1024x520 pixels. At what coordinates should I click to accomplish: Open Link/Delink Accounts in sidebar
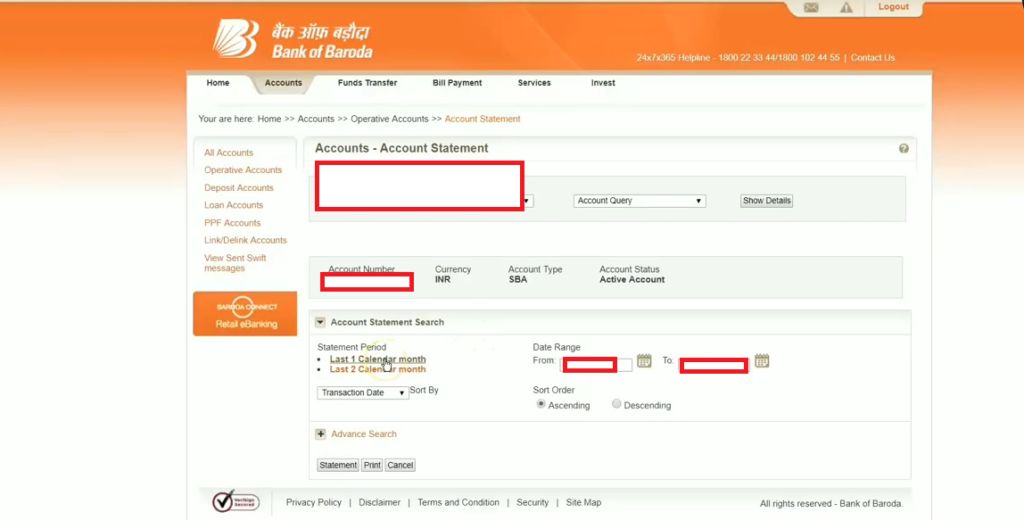[x=246, y=240]
